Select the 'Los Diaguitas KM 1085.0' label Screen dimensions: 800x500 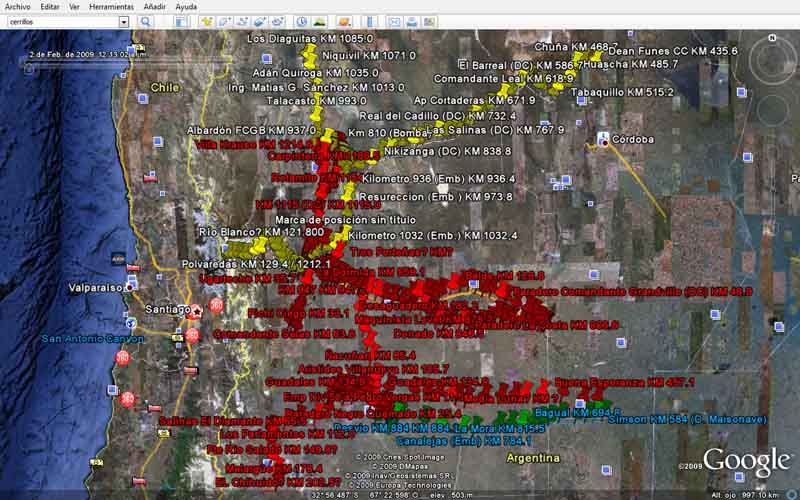[x=310, y=39]
